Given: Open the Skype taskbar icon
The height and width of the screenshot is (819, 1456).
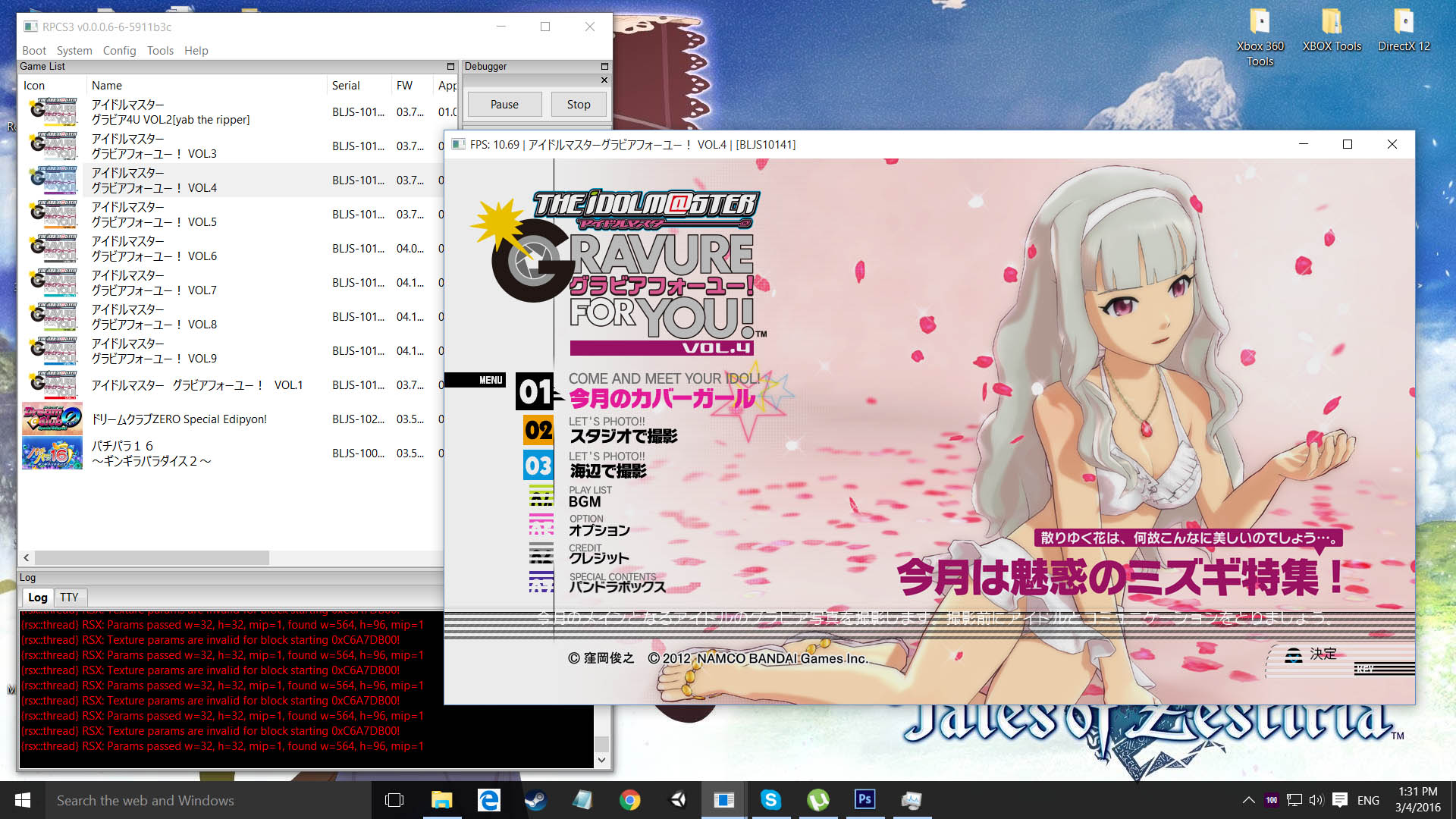Looking at the screenshot, I should point(770,800).
